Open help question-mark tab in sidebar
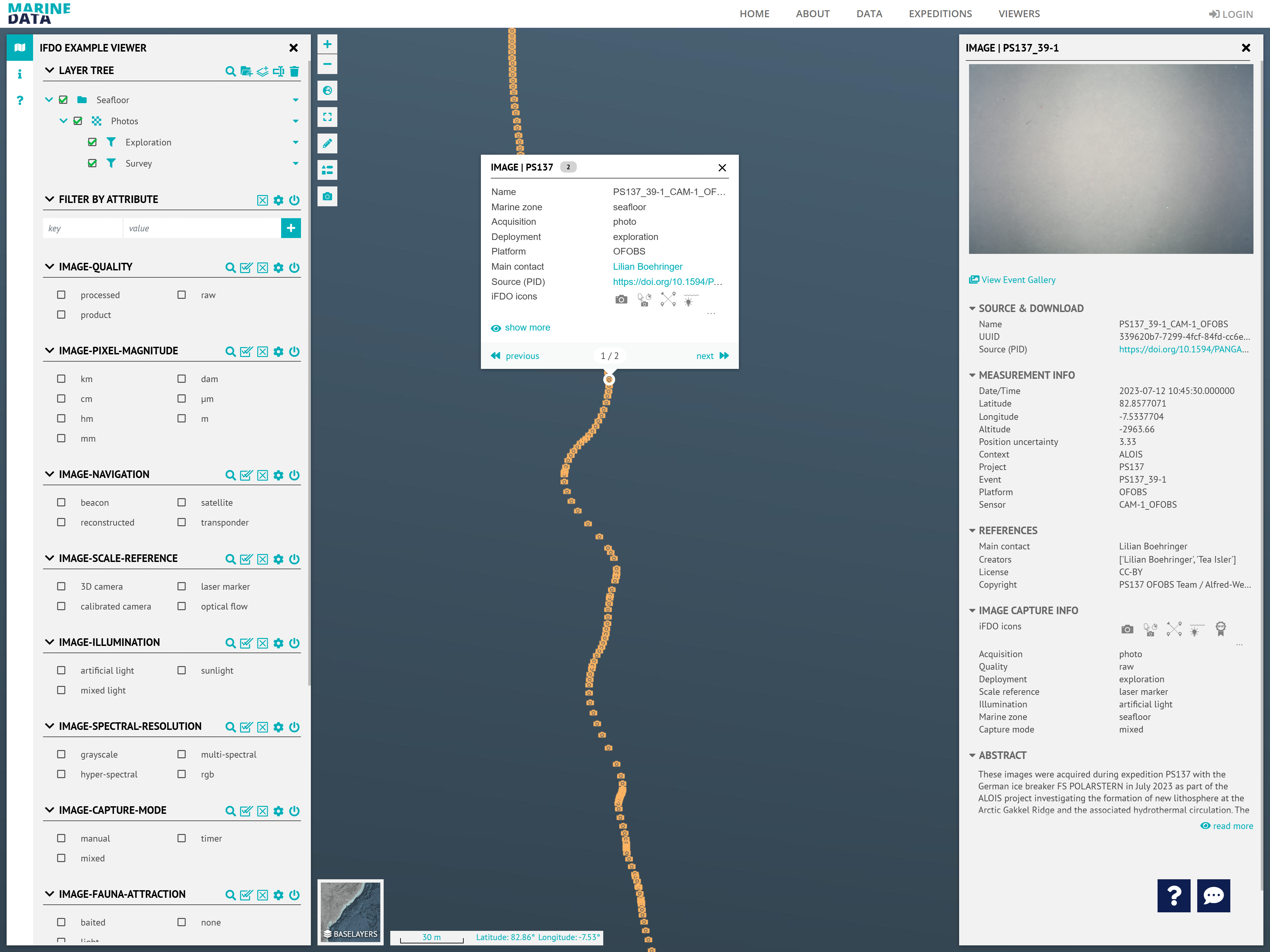The height and width of the screenshot is (952, 1270). [20, 100]
